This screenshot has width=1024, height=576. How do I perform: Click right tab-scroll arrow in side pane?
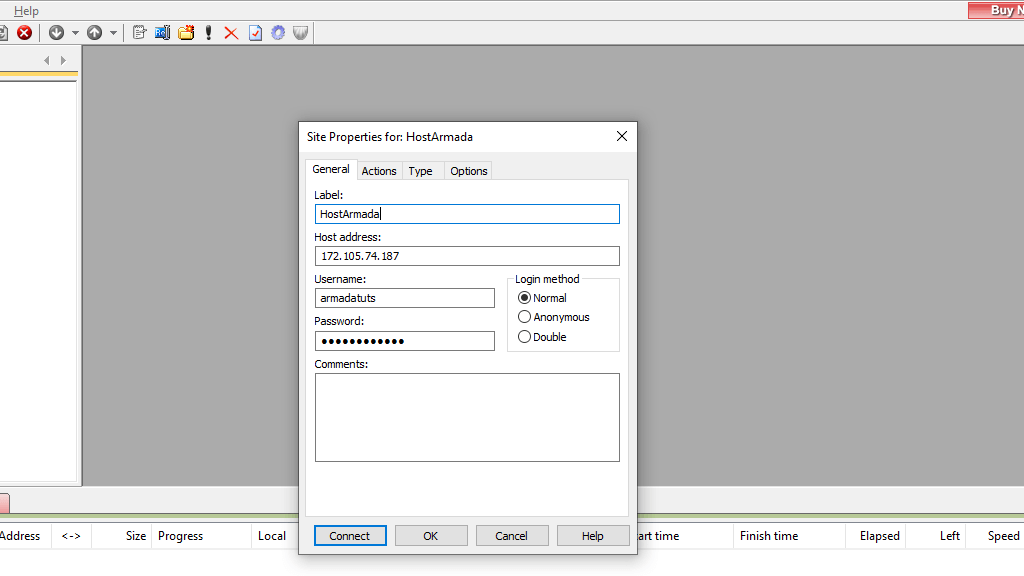(63, 60)
